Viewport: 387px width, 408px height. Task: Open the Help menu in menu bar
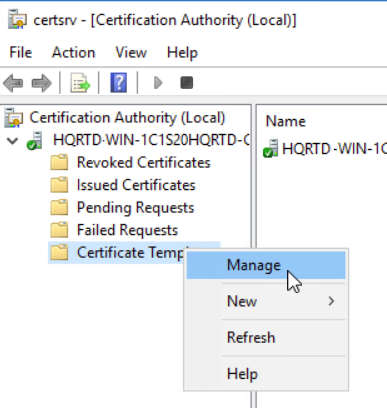pyautogui.click(x=182, y=53)
